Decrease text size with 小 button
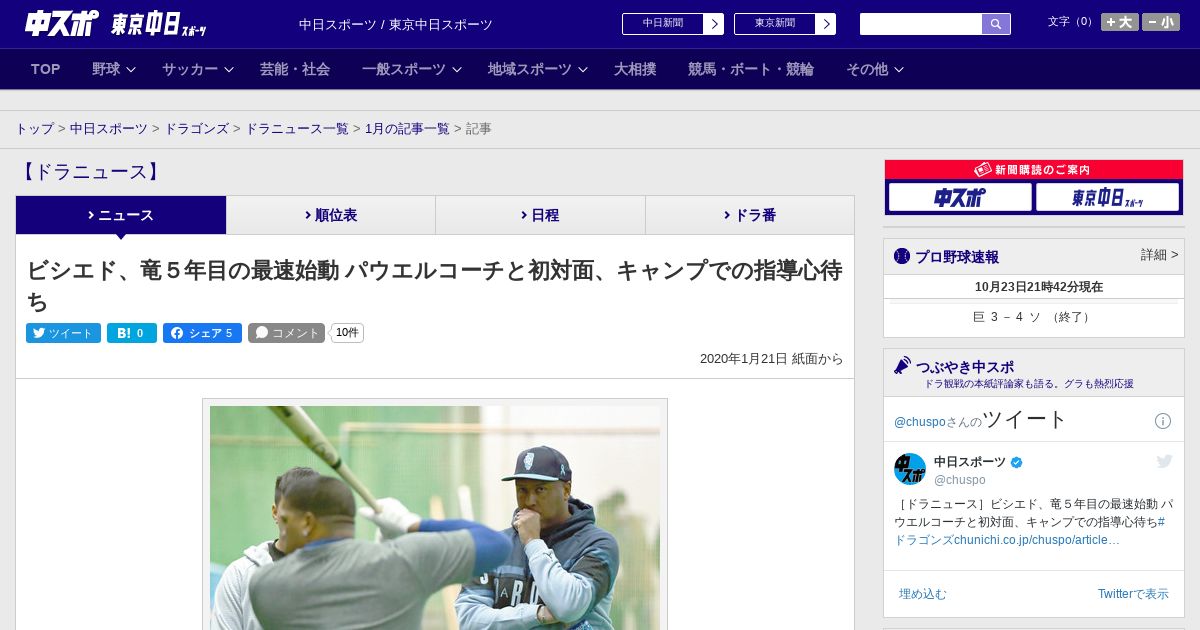 1161,22
